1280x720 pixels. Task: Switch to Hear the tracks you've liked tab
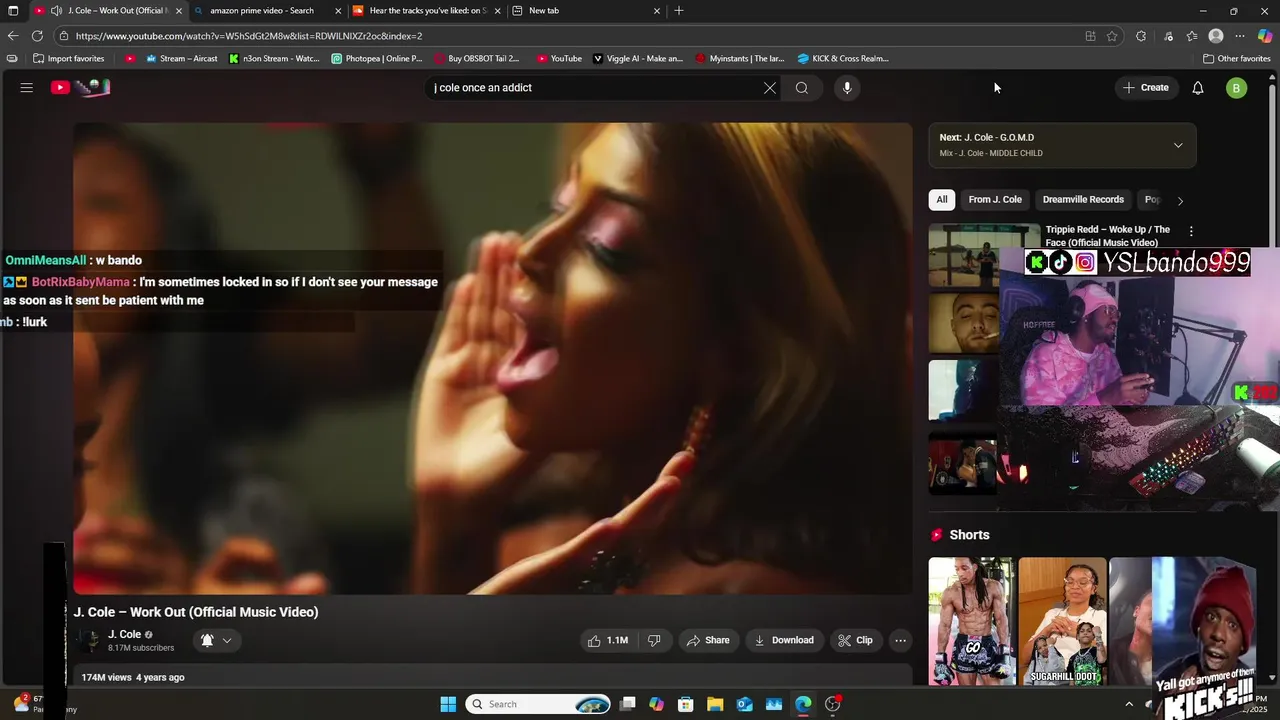tap(427, 11)
